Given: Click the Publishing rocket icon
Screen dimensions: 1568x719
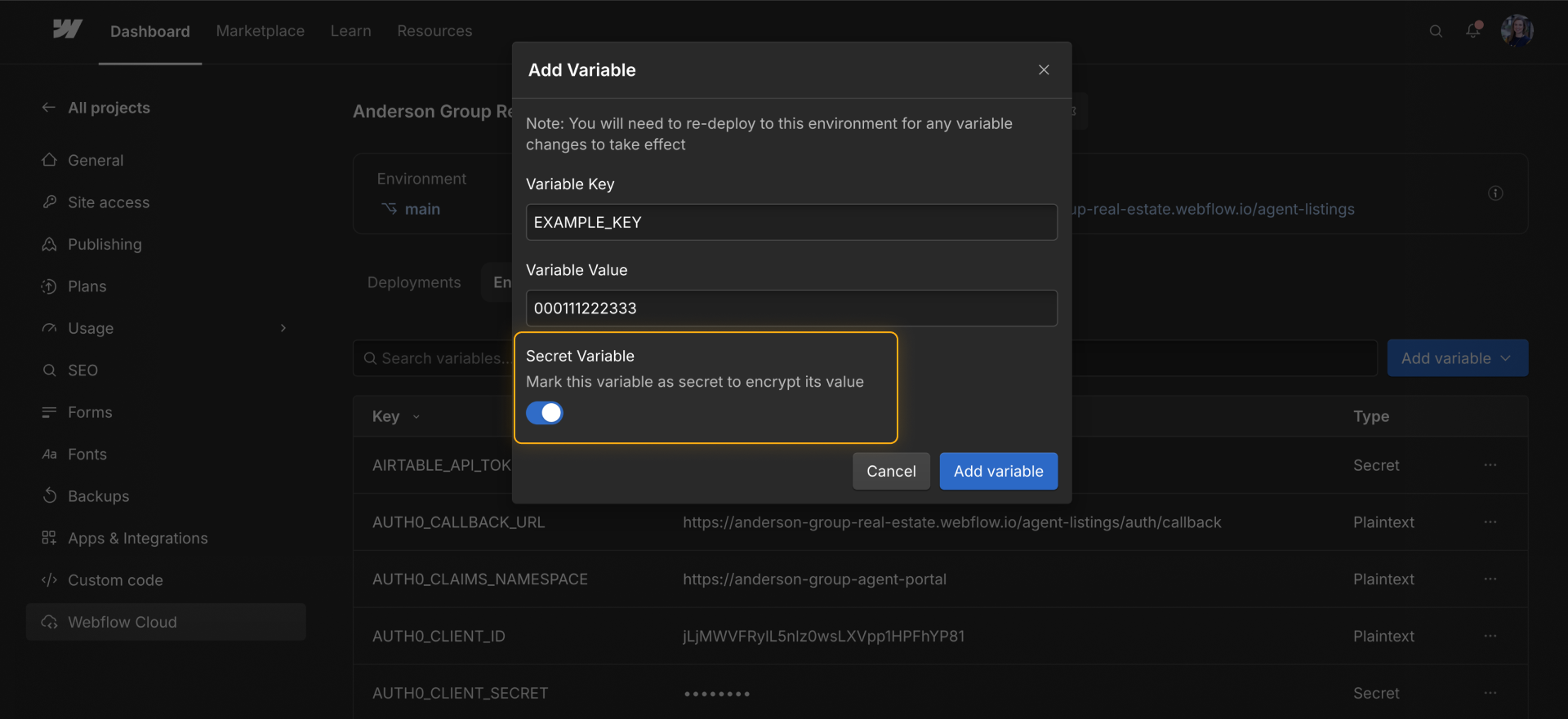Looking at the screenshot, I should [x=50, y=244].
